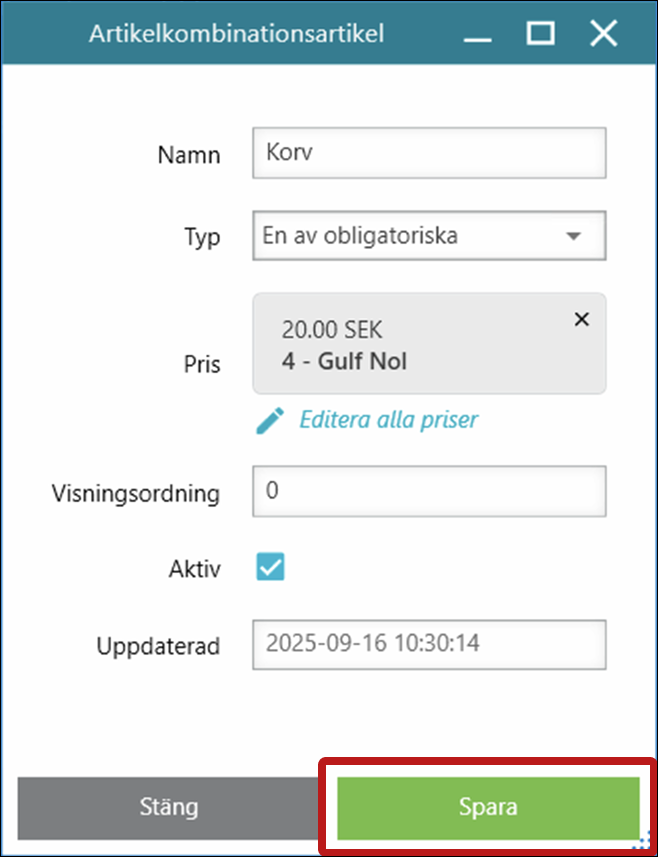Image resolution: width=658 pixels, height=857 pixels.
Task: Maximize the Artikelkombinationsartikel dialog
Action: coord(540,34)
